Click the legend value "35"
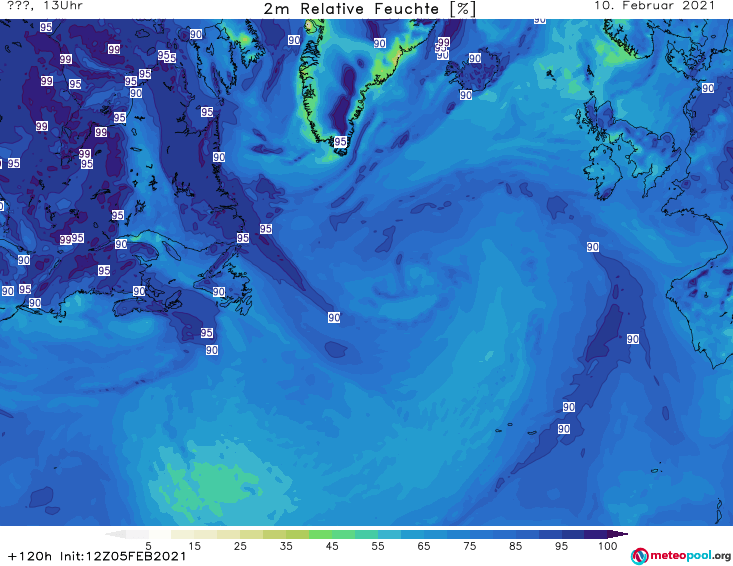This screenshot has height=566, width=733. point(286,546)
